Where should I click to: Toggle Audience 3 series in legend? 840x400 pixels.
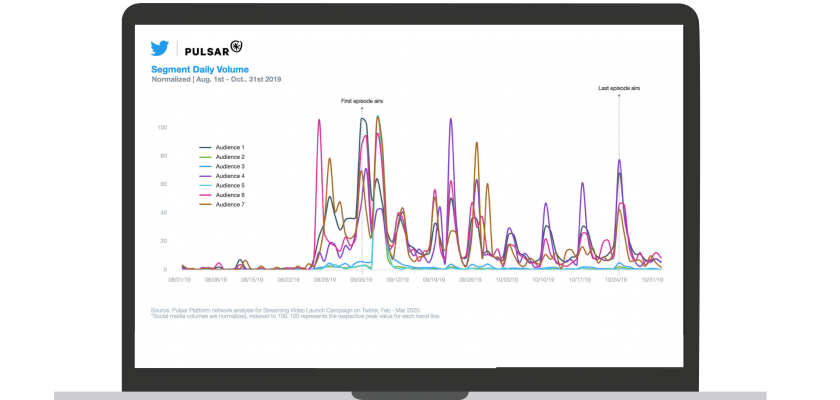tap(230, 166)
